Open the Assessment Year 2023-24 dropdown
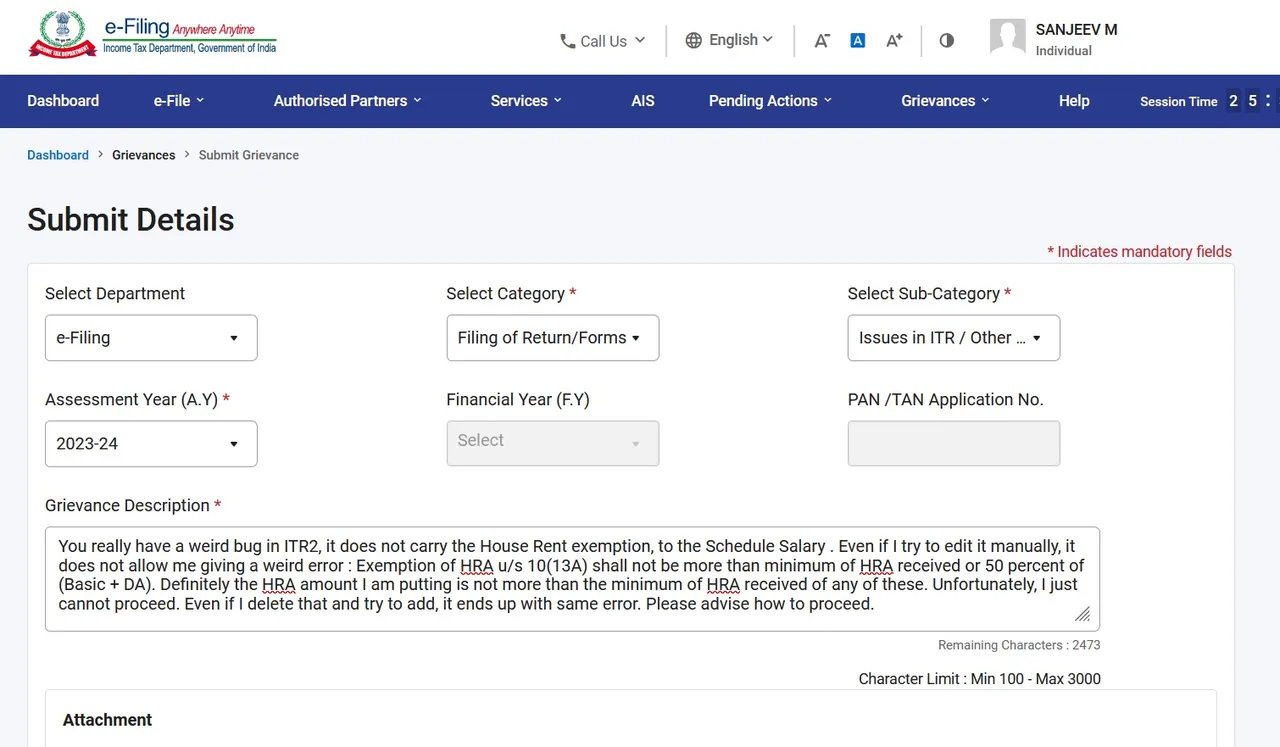Screen dimensions: 1280x747 (151, 444)
